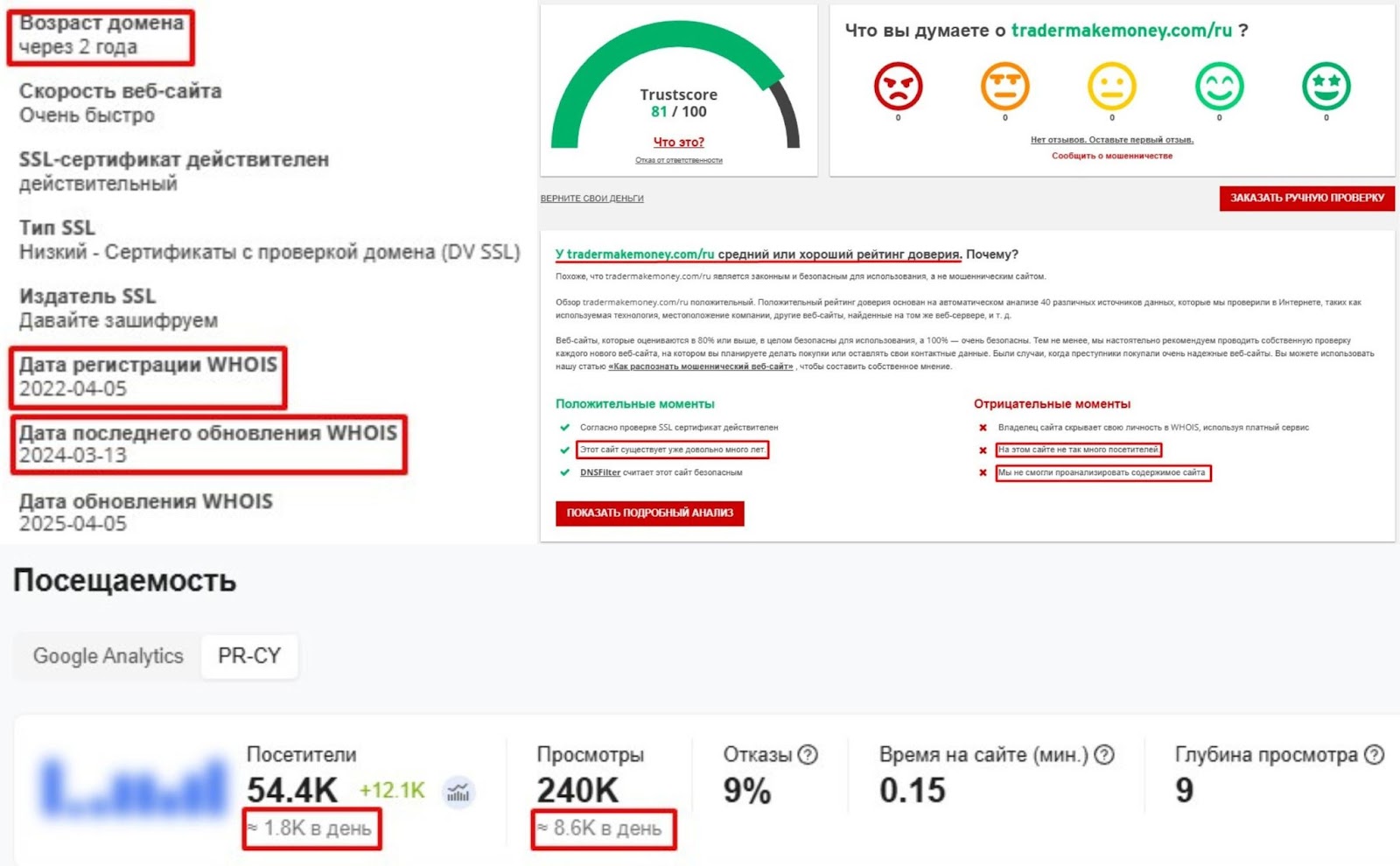This screenshot has height=866, width=1400.
Task: Click the 0.15 time on site value
Action: [913, 791]
